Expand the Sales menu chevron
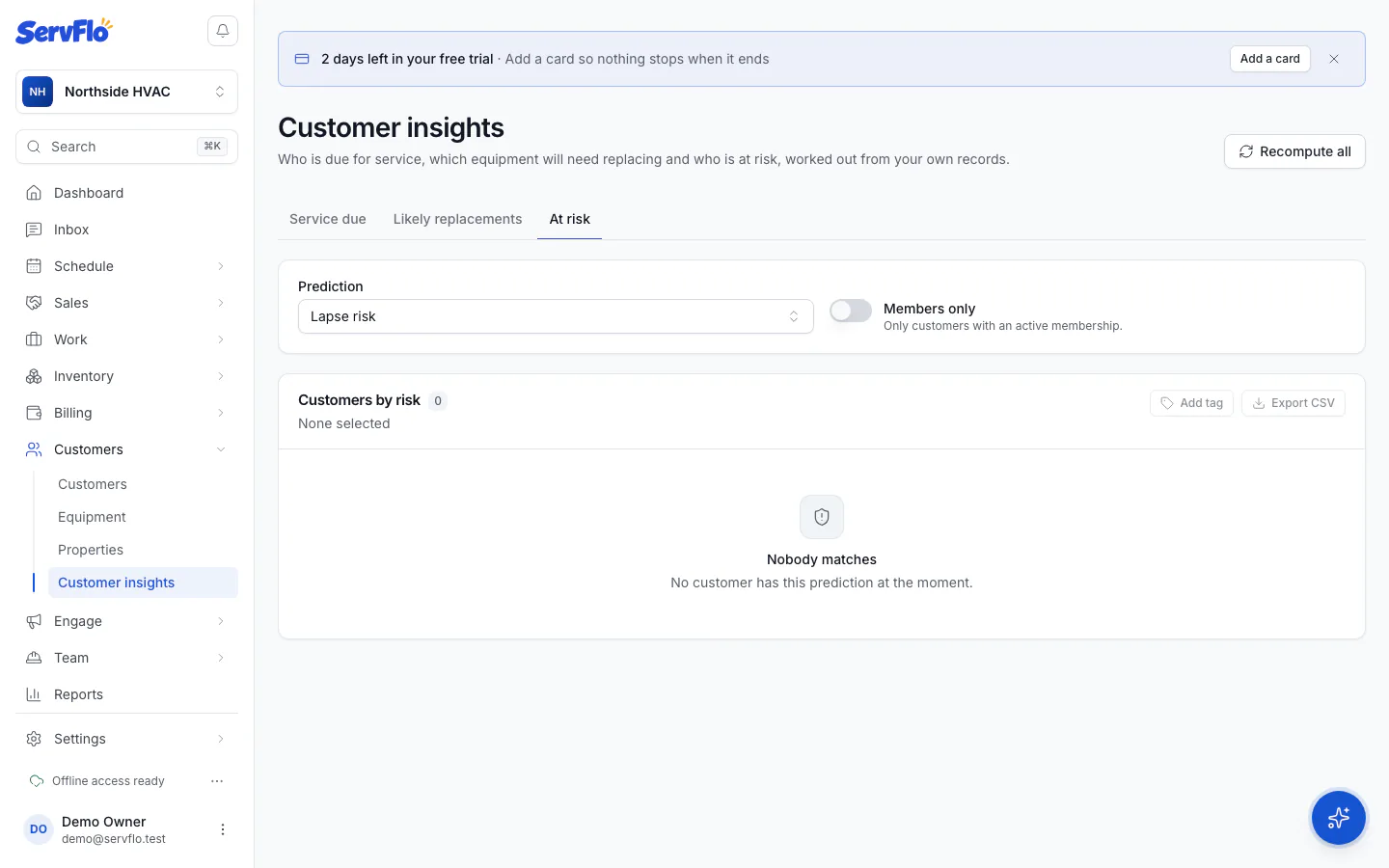Viewport: 1389px width, 868px height. (x=221, y=303)
